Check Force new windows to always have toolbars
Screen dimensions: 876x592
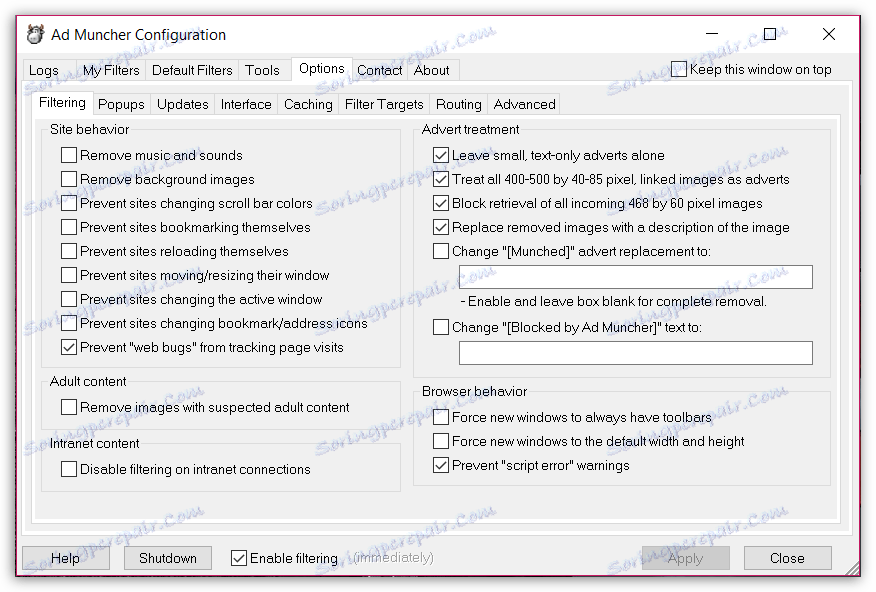click(441, 417)
